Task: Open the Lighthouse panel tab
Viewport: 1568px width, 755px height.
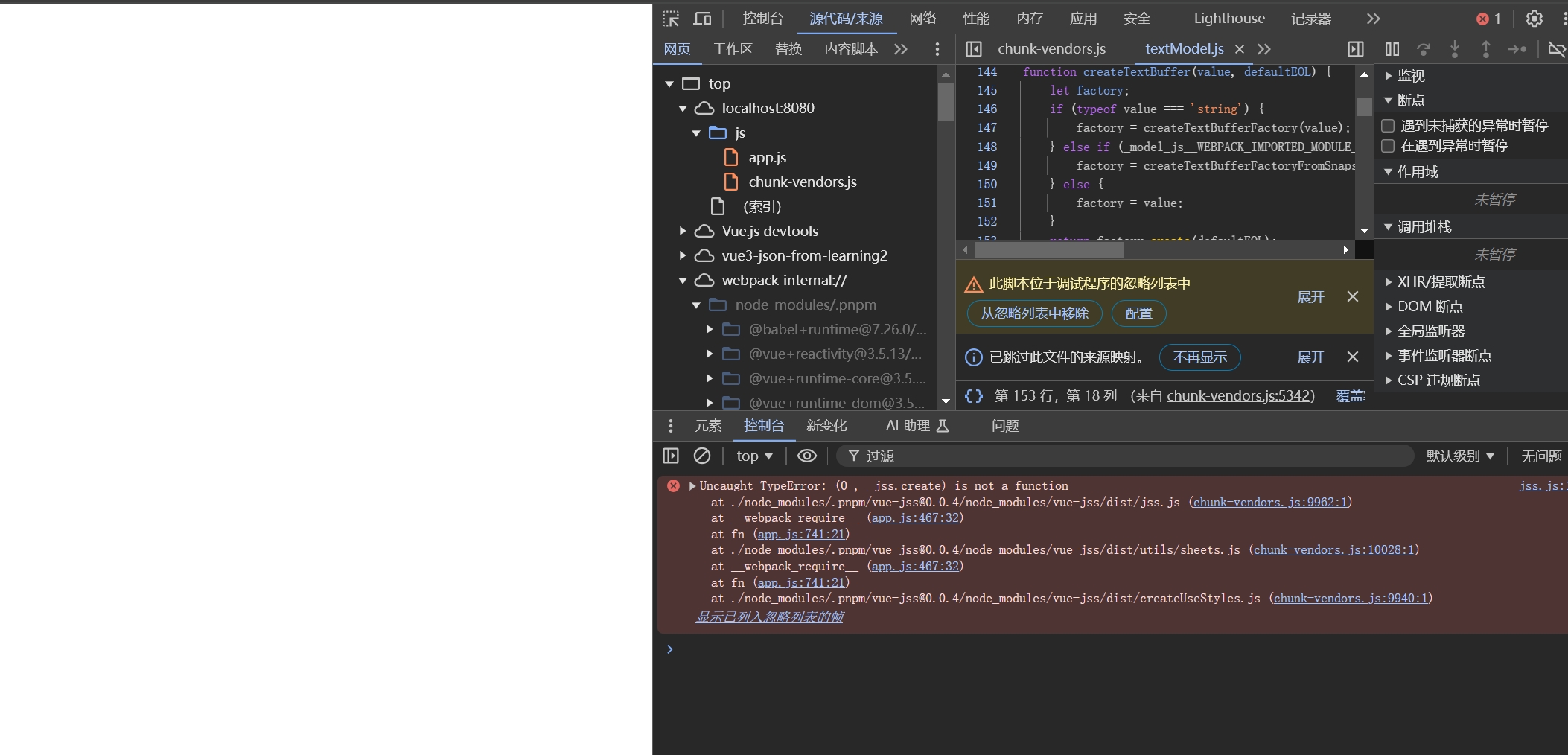Action: 1229,19
